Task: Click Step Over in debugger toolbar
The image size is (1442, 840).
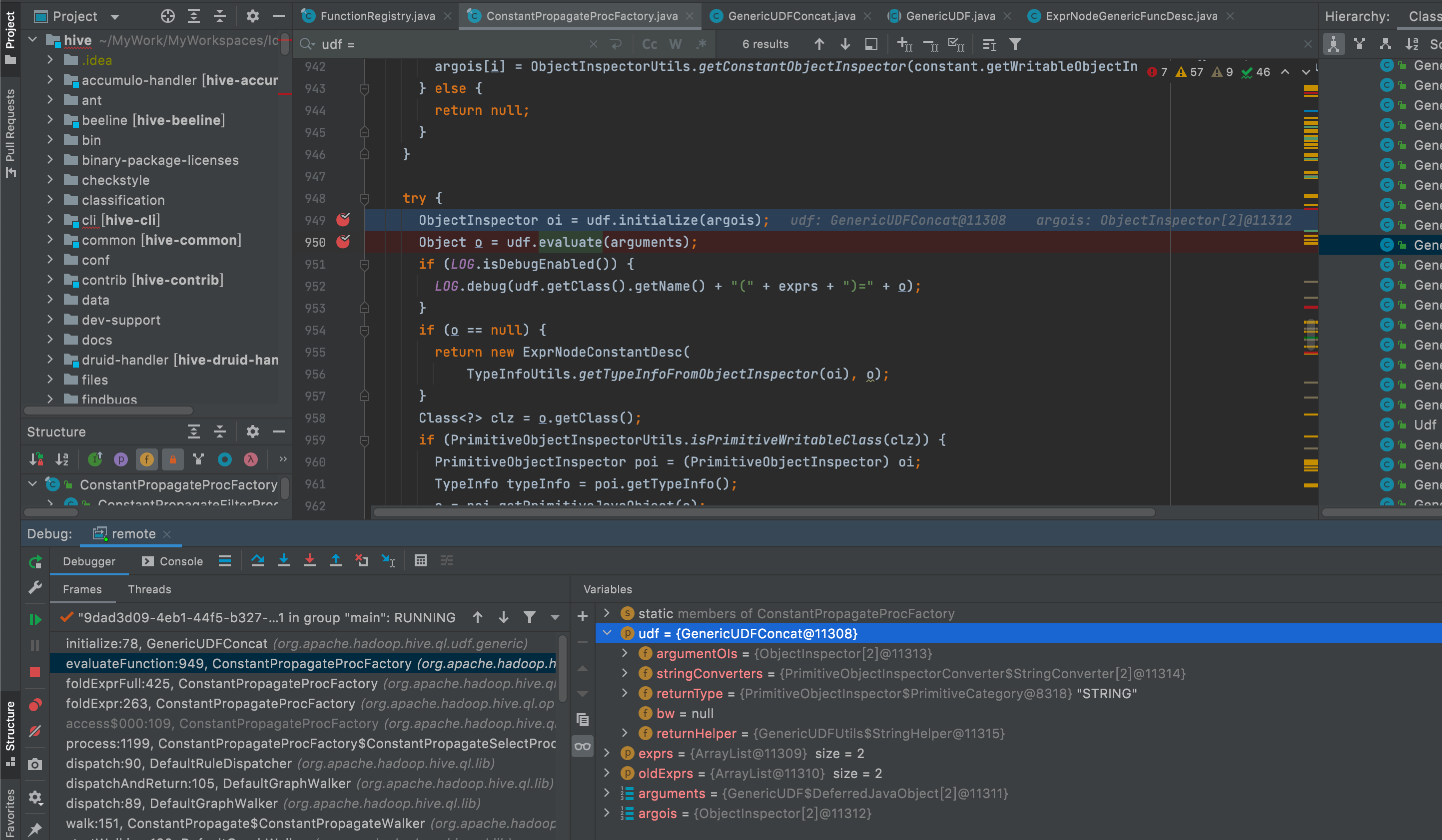Action: [257, 560]
